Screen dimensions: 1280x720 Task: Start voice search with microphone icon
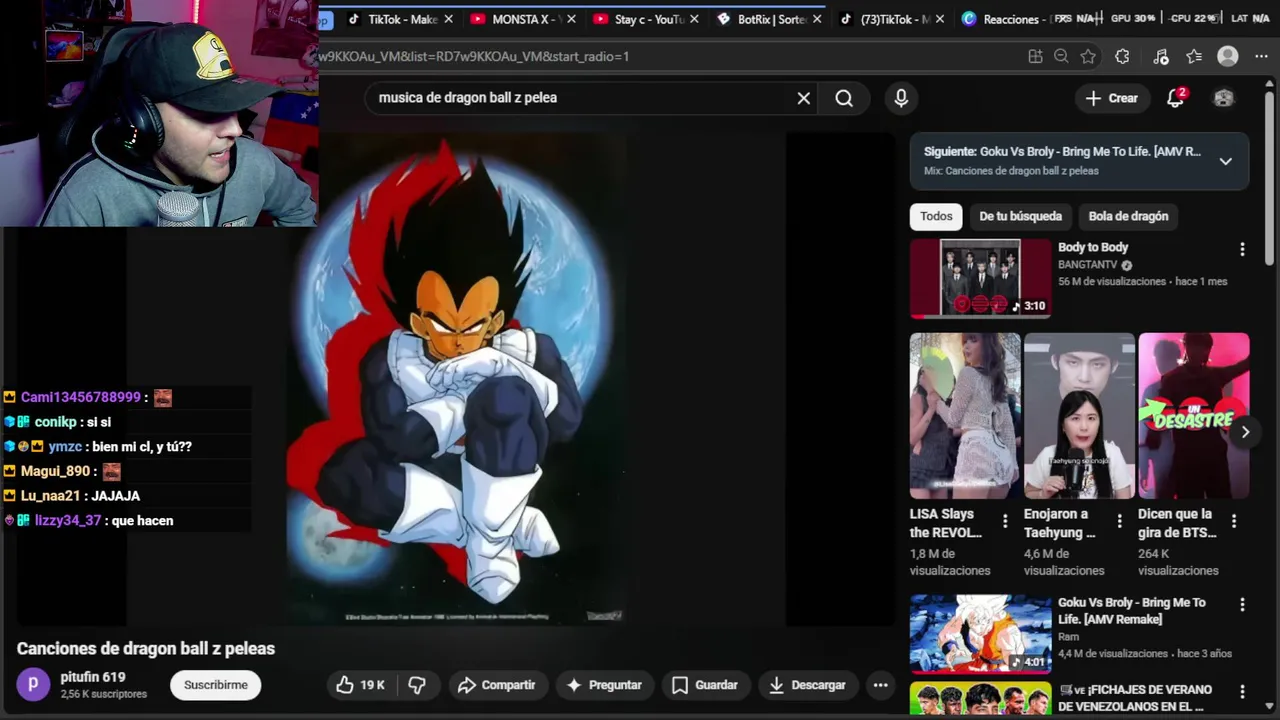(x=901, y=98)
